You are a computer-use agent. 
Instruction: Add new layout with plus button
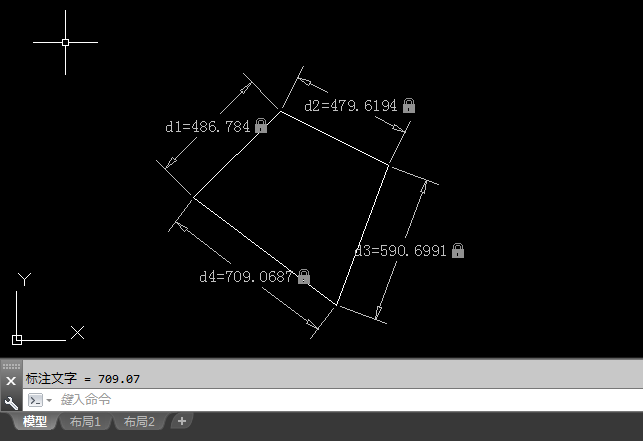tap(182, 421)
